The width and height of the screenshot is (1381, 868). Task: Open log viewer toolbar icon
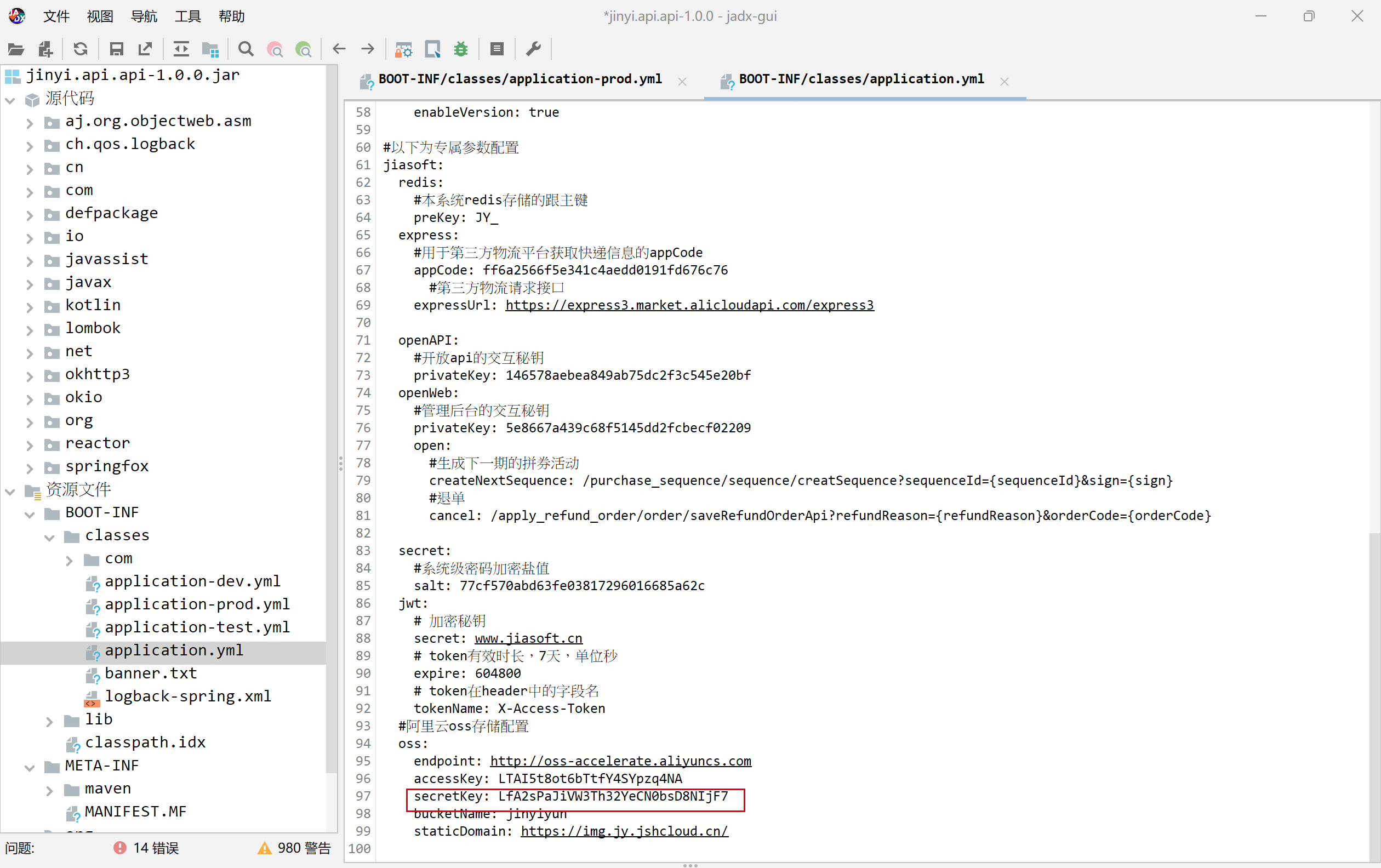click(x=497, y=49)
